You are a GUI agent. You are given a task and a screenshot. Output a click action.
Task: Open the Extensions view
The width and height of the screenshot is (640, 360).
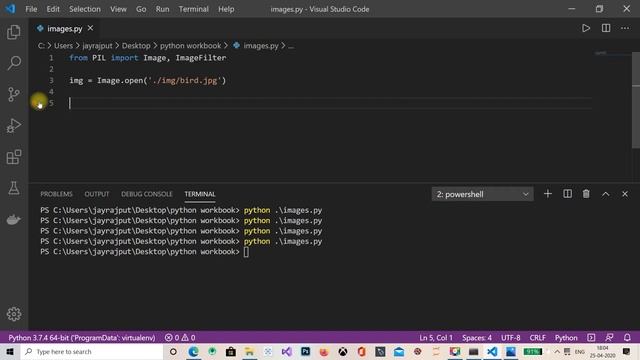click(14, 157)
